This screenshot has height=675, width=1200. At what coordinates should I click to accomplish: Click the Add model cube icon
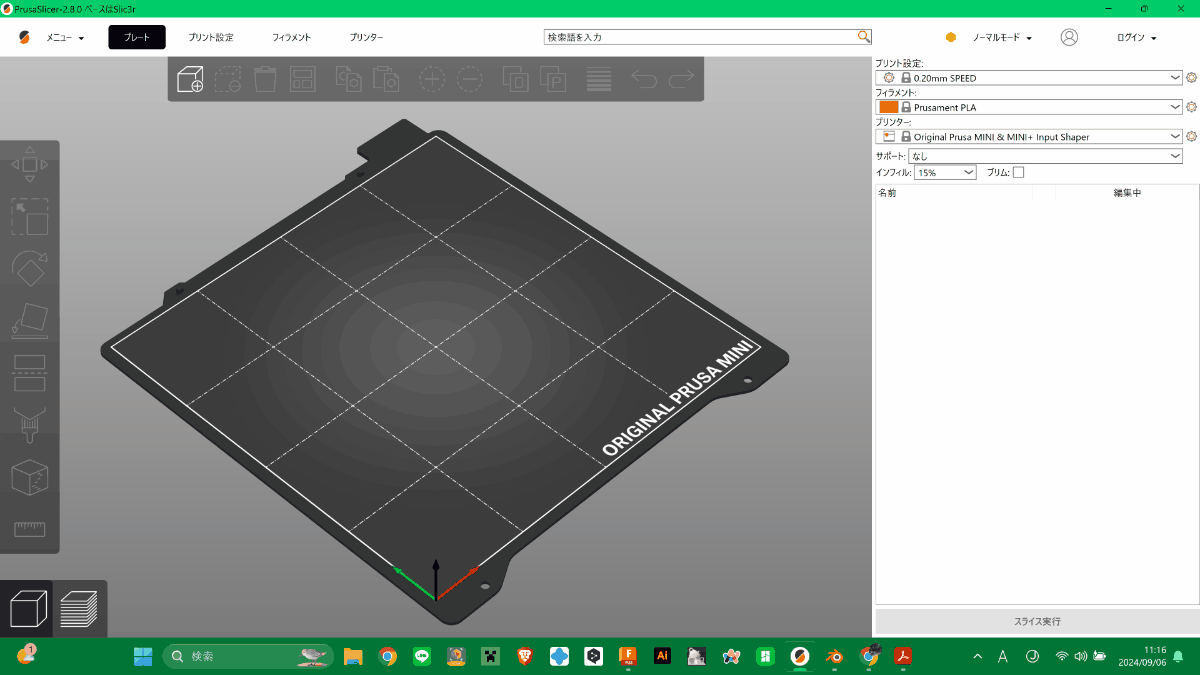[x=190, y=79]
